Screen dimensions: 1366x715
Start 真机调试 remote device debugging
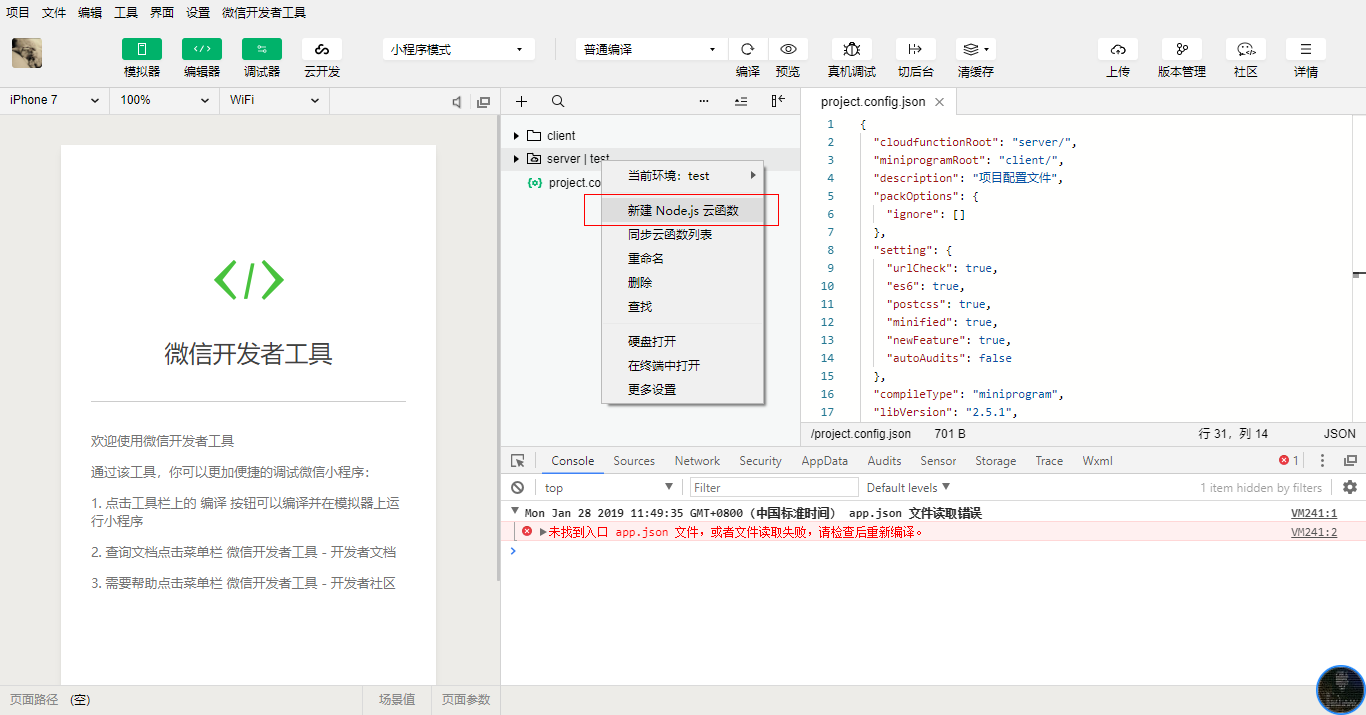852,49
